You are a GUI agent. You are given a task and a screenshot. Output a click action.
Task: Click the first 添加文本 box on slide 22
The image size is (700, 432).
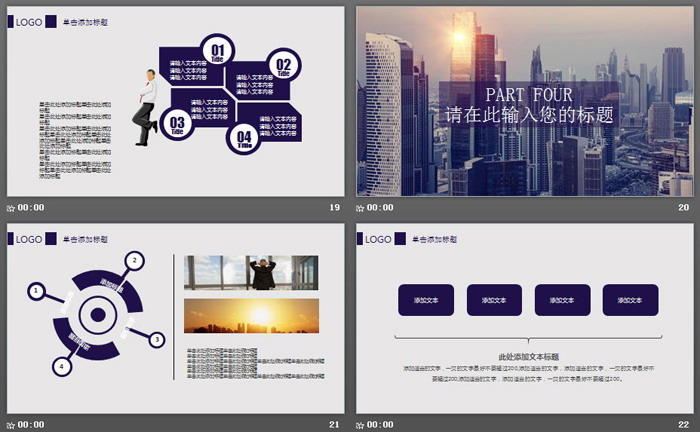[x=426, y=300]
